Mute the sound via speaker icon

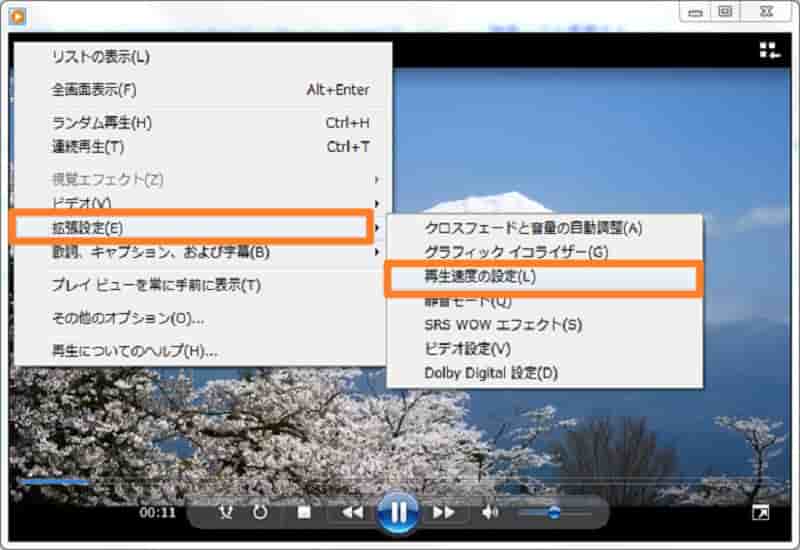pos(490,512)
